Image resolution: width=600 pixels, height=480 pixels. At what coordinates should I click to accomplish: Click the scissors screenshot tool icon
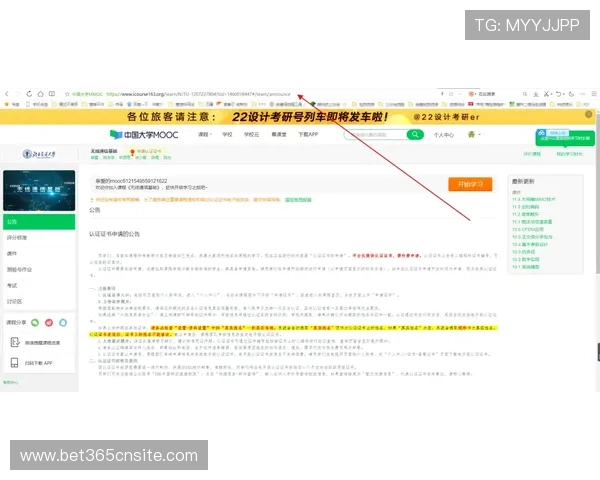coord(546,94)
